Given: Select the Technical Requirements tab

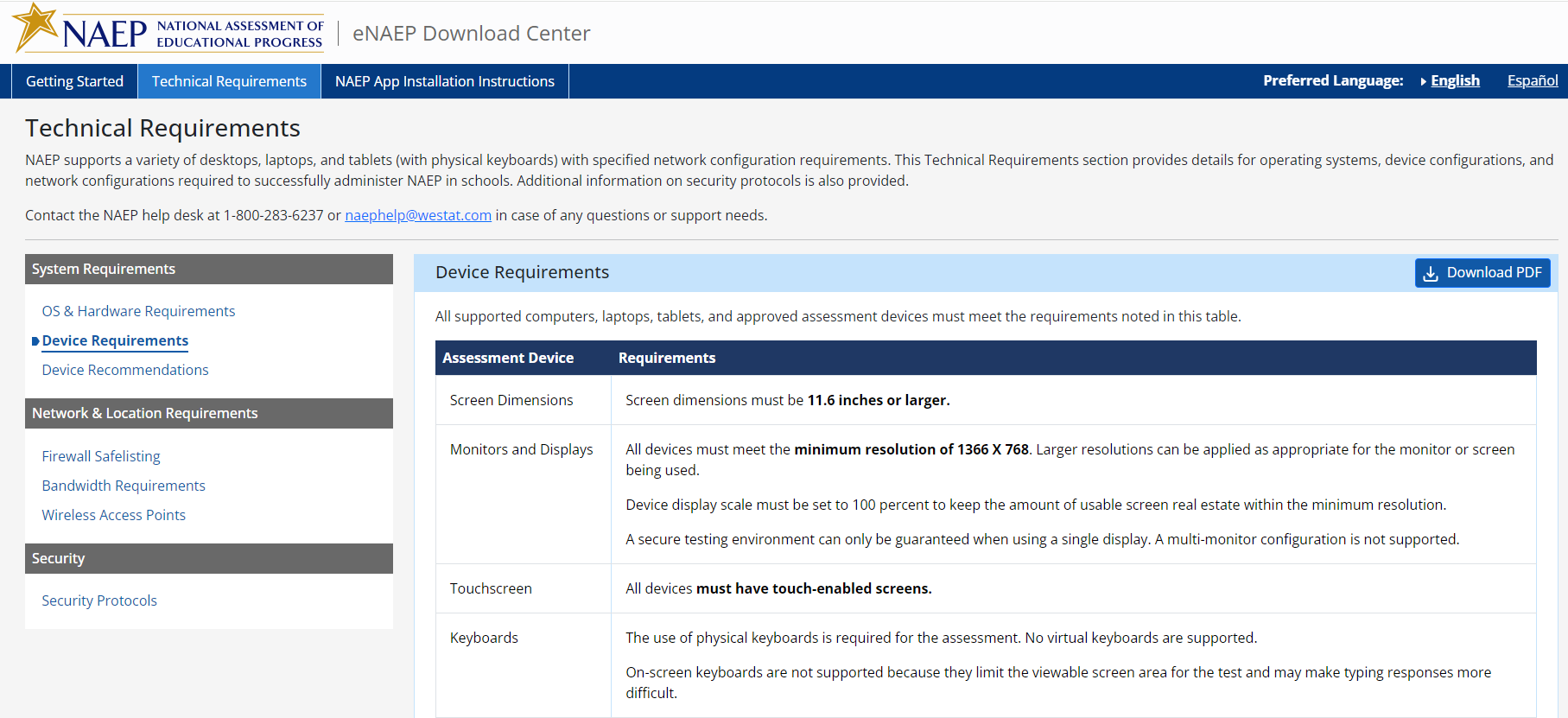Looking at the screenshot, I should point(229,81).
